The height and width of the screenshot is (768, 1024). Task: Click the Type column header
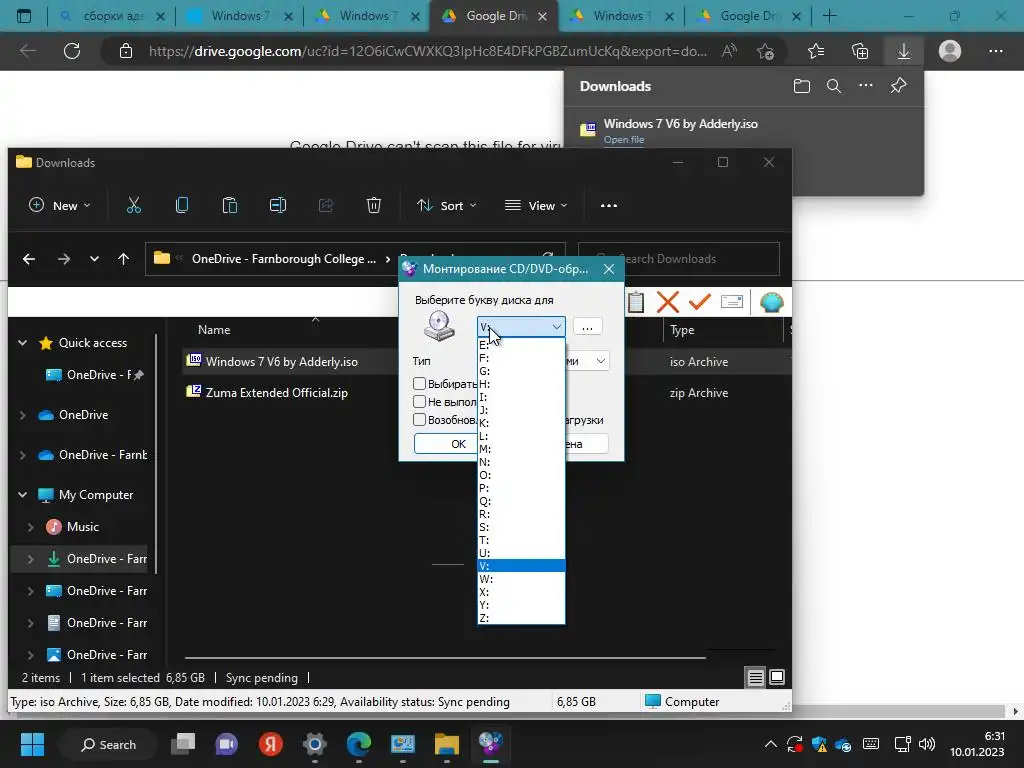point(682,330)
